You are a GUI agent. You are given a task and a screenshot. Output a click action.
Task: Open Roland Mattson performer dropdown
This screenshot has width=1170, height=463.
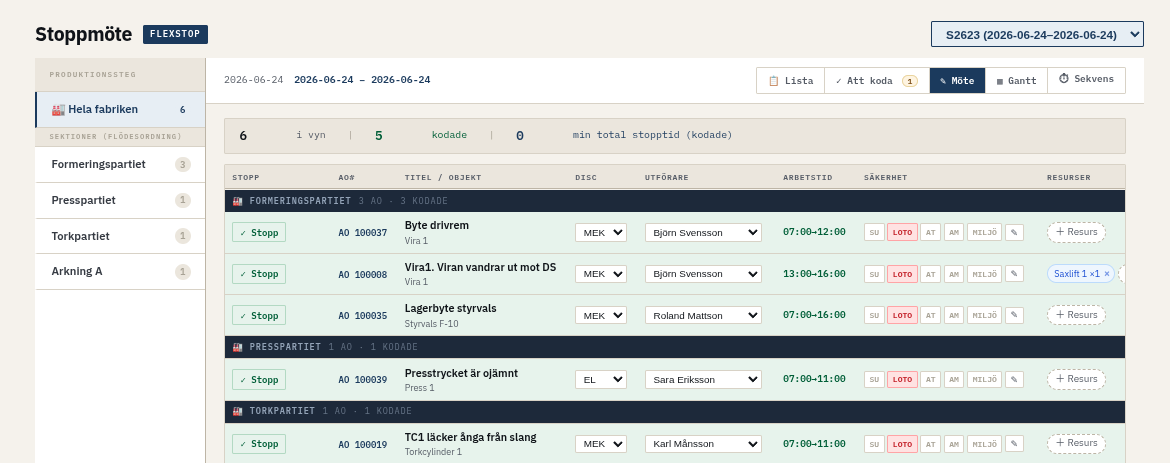click(x=704, y=315)
